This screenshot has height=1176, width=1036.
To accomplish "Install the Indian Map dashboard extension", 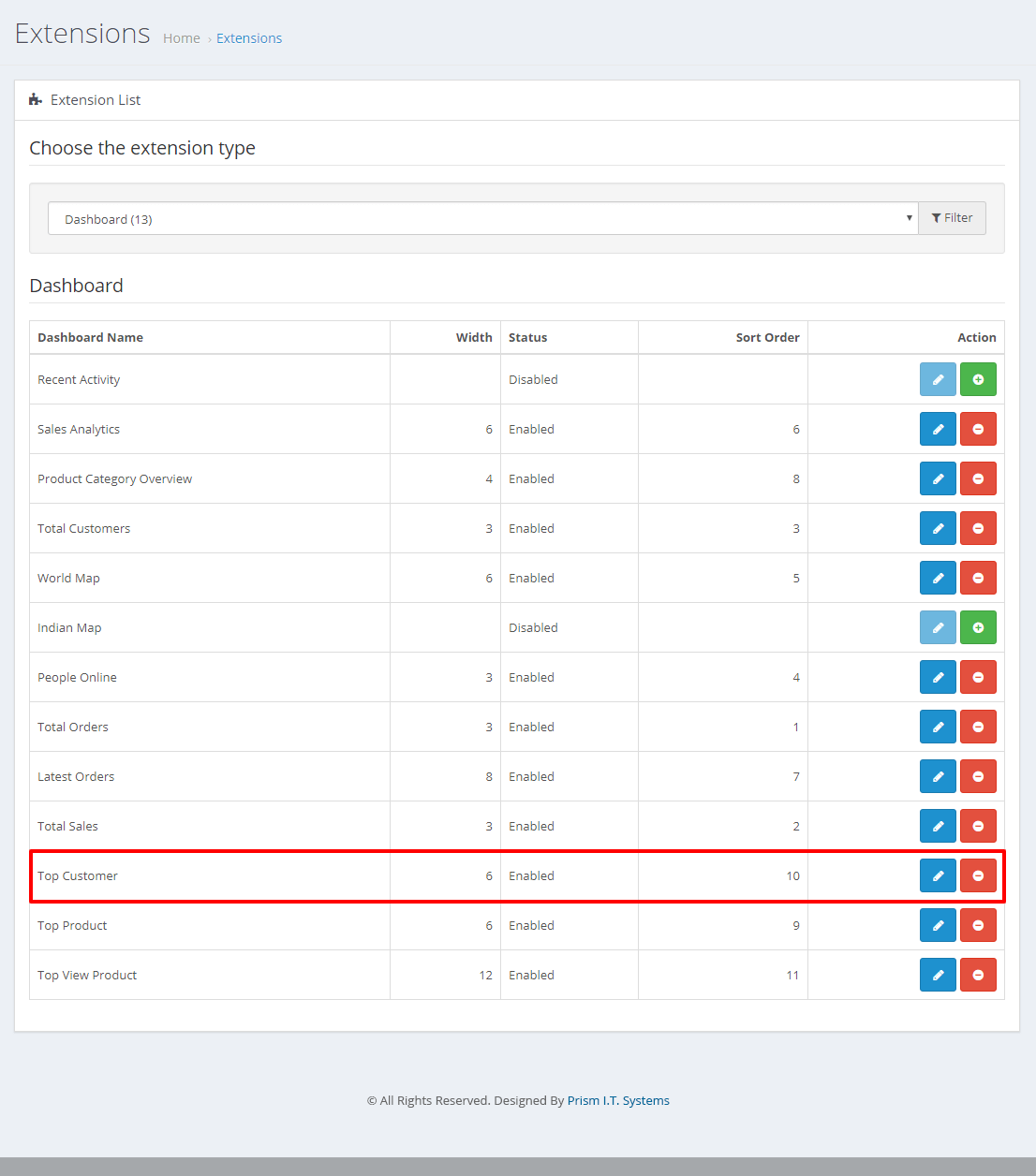I will pos(978,627).
